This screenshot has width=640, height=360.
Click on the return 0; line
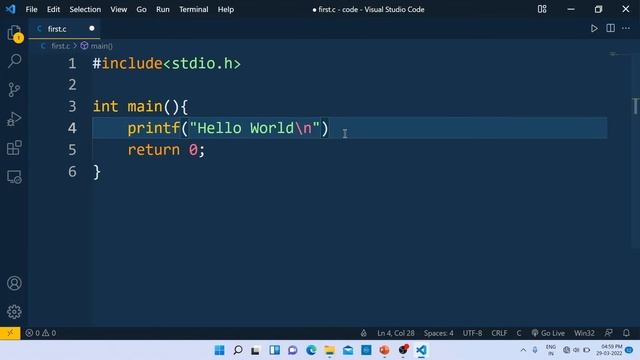[x=166, y=149]
